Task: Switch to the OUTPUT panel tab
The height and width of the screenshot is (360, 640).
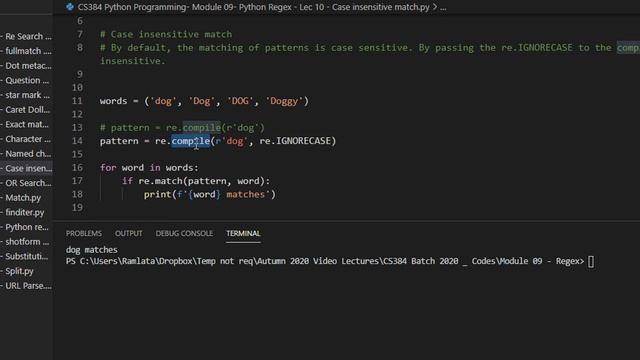Action: click(129, 233)
